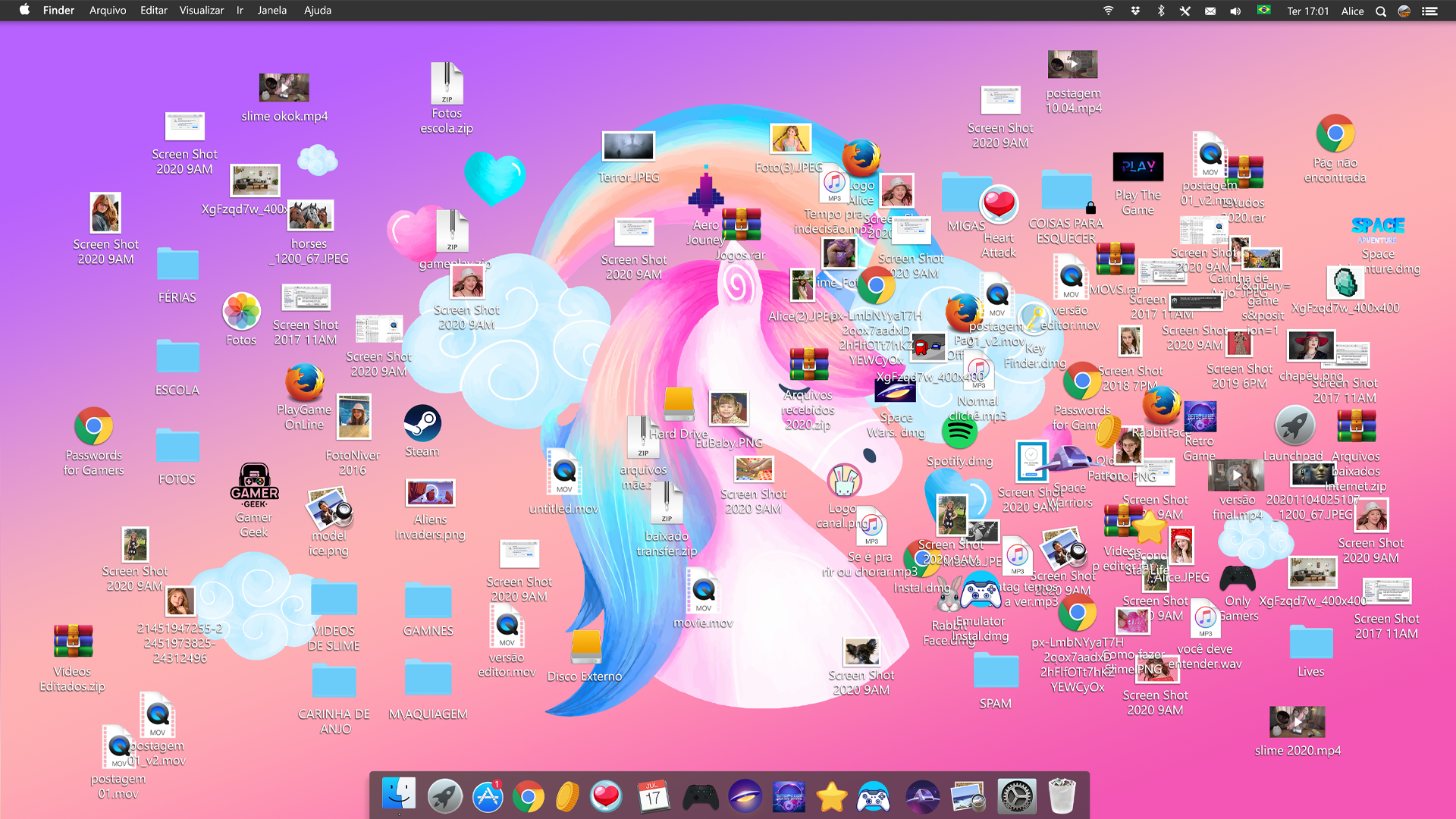The width and height of the screenshot is (1456, 819).
Task: Select the Lives folder
Action: pyautogui.click(x=1311, y=642)
